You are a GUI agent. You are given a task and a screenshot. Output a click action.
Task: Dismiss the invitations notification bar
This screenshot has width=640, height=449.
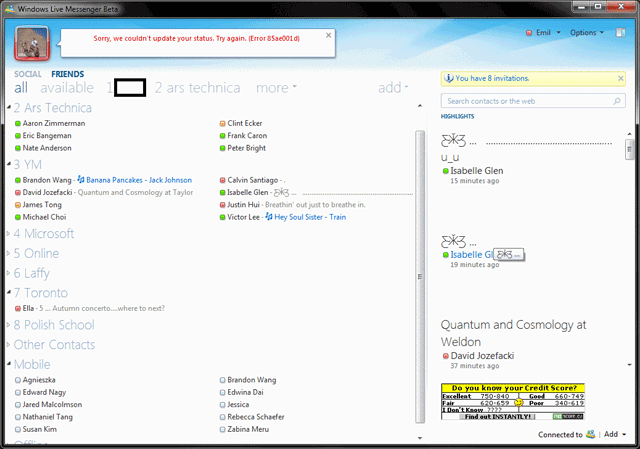tap(620, 78)
